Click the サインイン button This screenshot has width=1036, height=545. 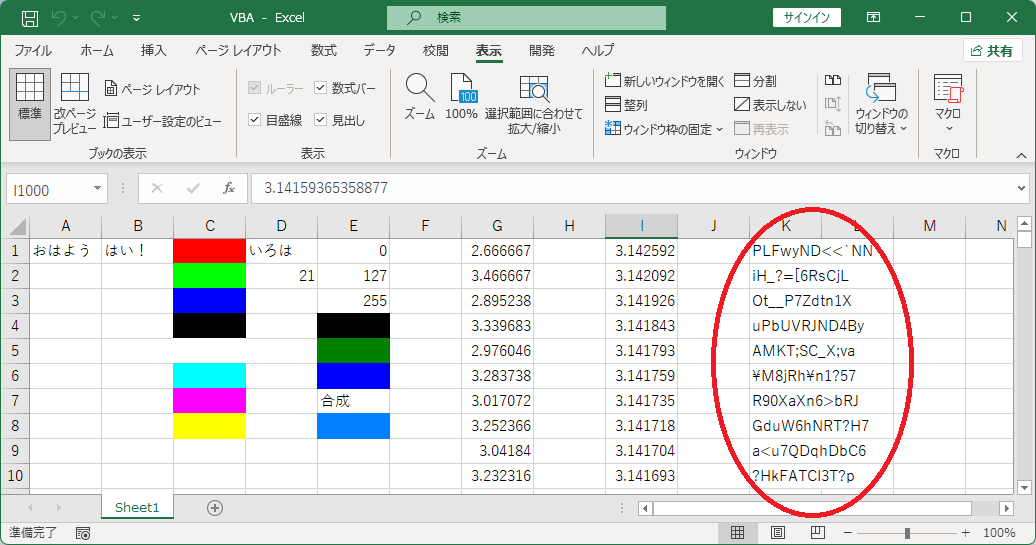807,18
